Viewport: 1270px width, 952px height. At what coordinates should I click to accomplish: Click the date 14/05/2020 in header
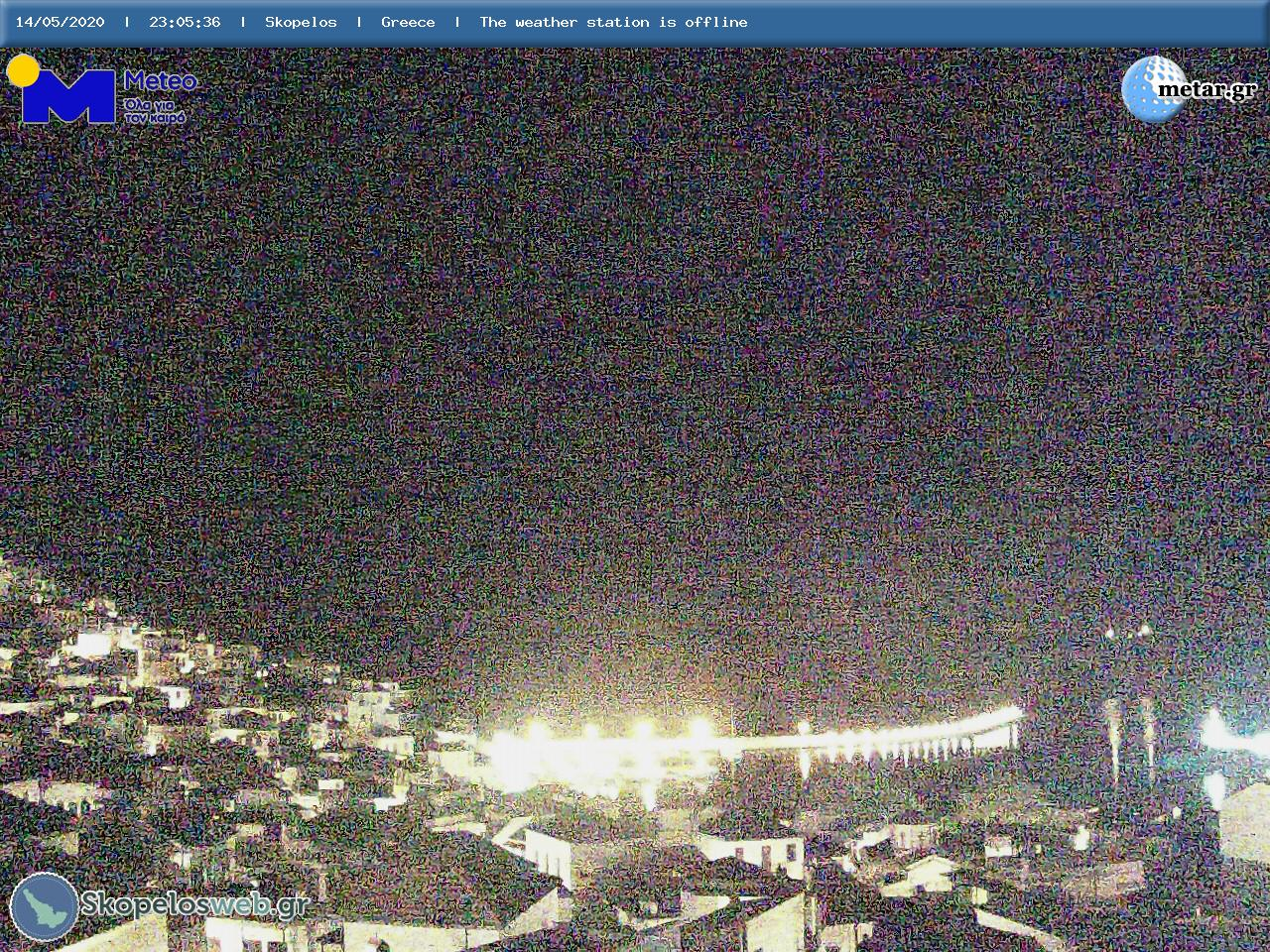60,22
